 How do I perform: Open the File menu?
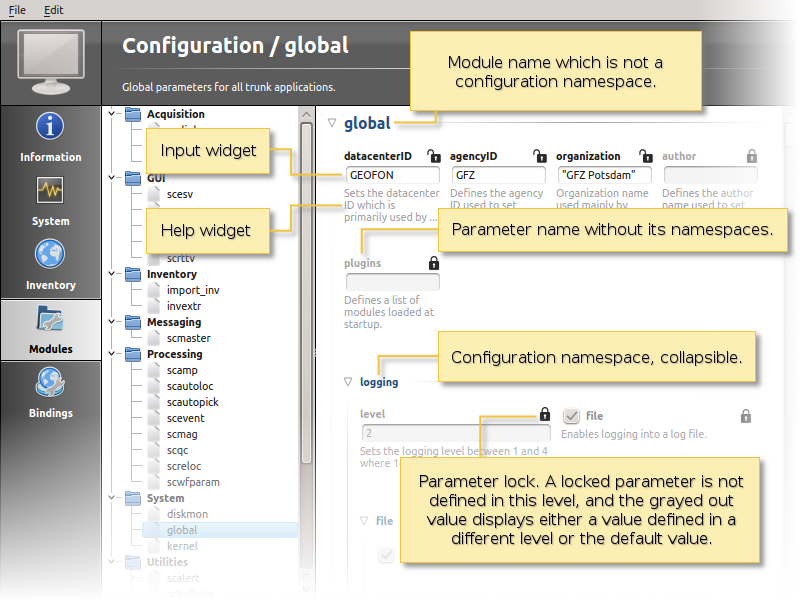click(17, 11)
